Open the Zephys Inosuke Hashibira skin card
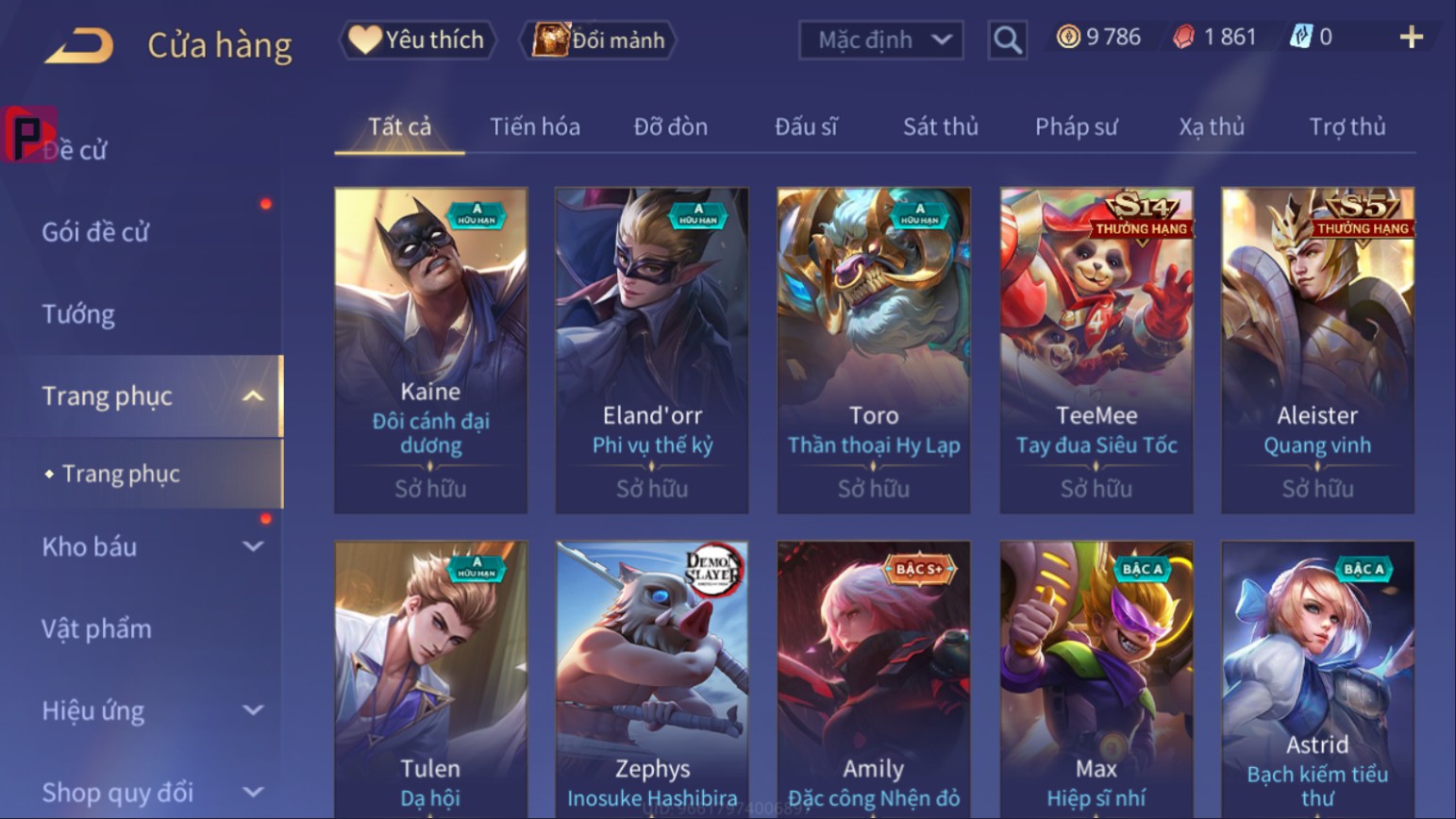The height and width of the screenshot is (819, 1456). click(x=652, y=679)
